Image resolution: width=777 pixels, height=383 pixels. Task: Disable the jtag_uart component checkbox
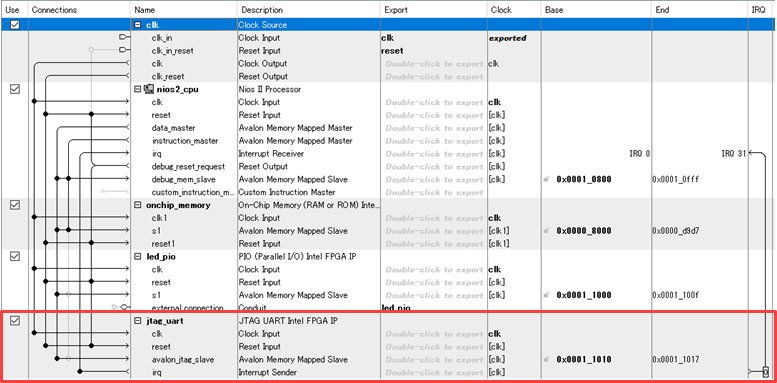[15, 321]
